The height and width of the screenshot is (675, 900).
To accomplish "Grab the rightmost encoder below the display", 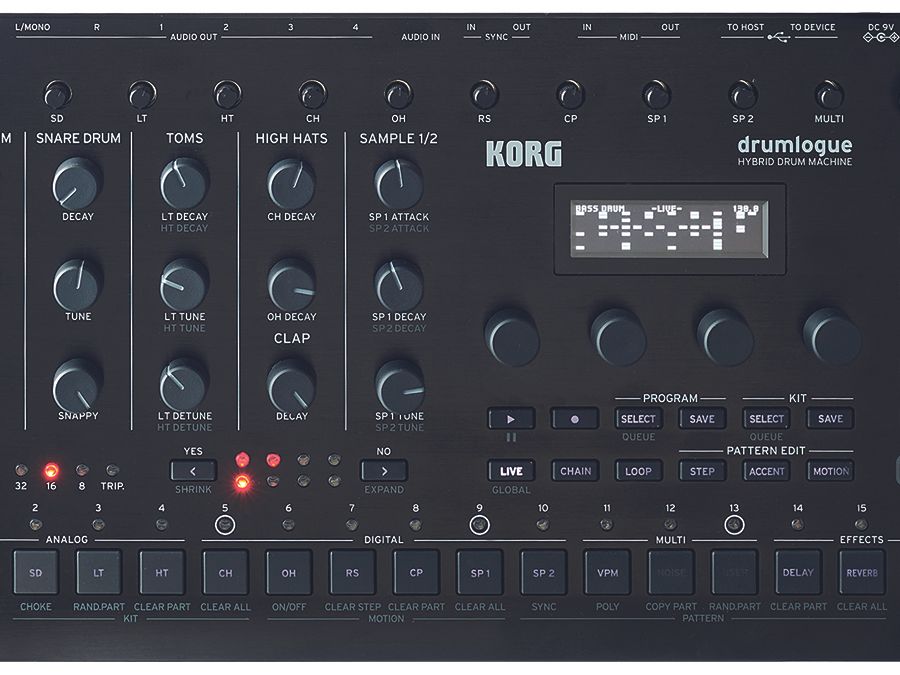I will [832, 338].
